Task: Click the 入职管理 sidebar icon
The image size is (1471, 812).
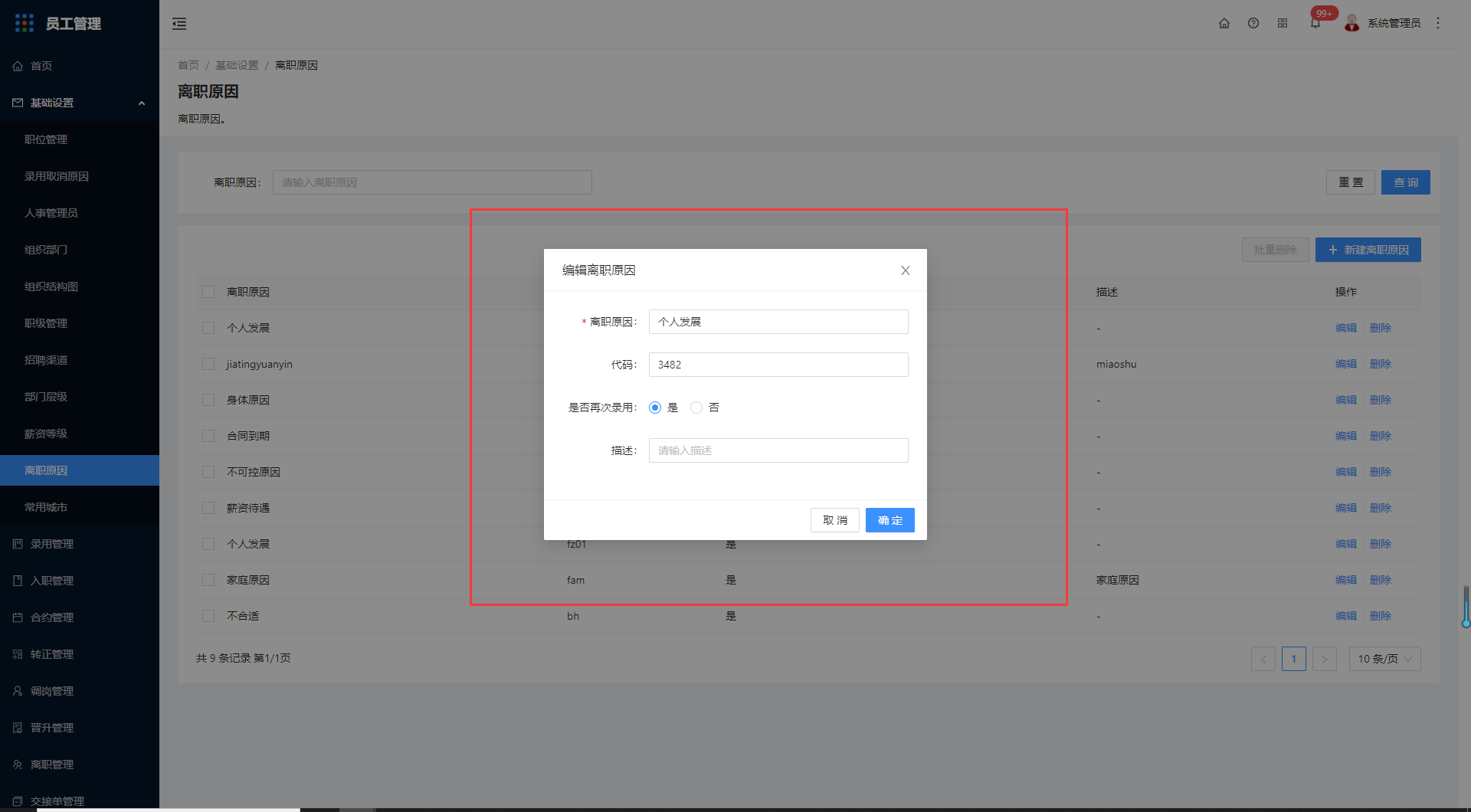Action: [x=18, y=581]
